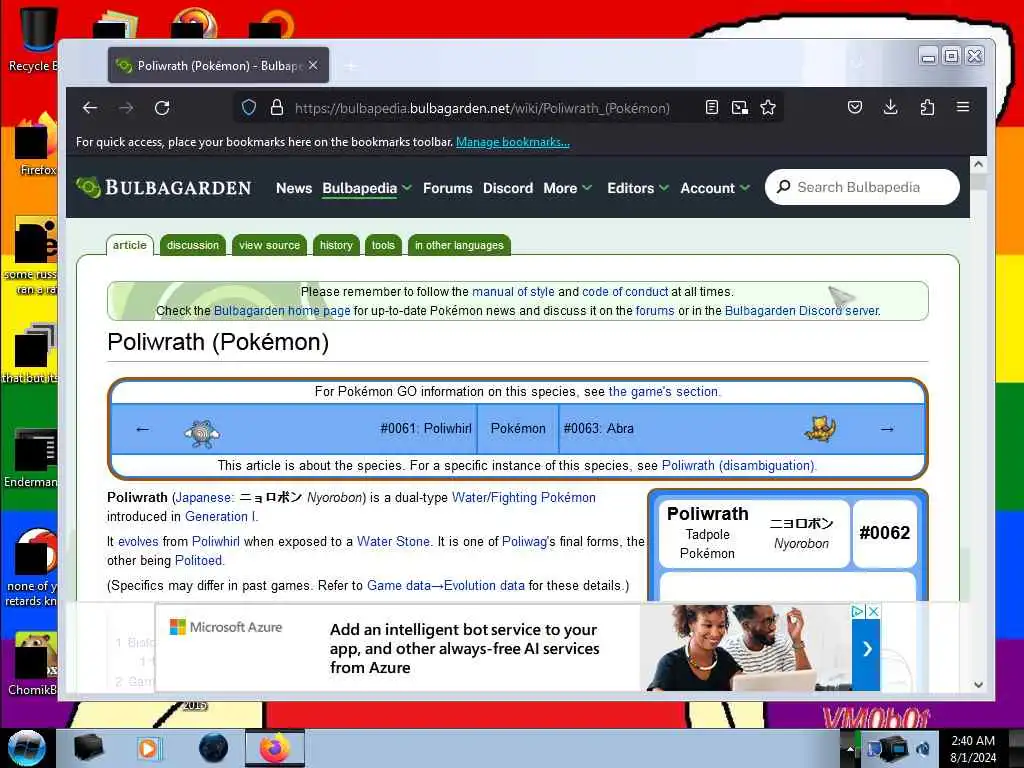The width and height of the screenshot is (1024, 768).
Task: Click the search magnifier icon
Action: click(784, 187)
